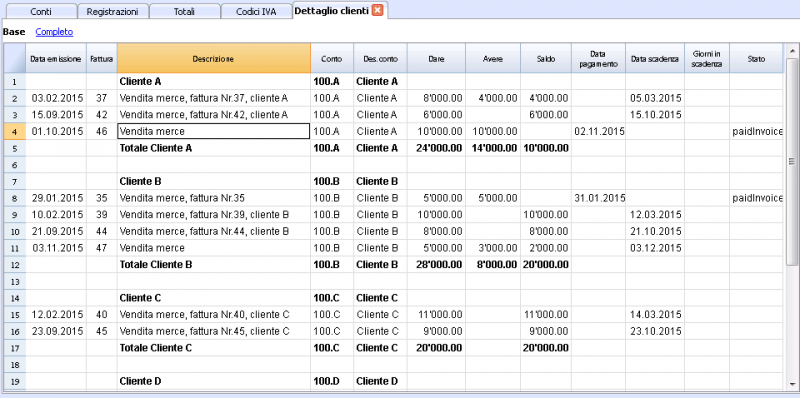This screenshot has height=398, width=800.
Task: Click the Giorni in scadenza column header
Action: (x=707, y=59)
